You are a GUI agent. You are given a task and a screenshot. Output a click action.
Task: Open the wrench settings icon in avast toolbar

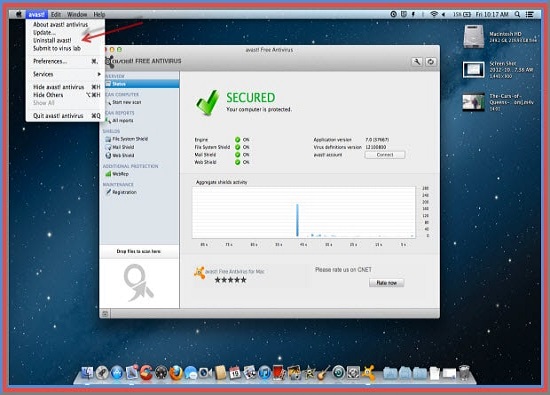click(x=417, y=62)
